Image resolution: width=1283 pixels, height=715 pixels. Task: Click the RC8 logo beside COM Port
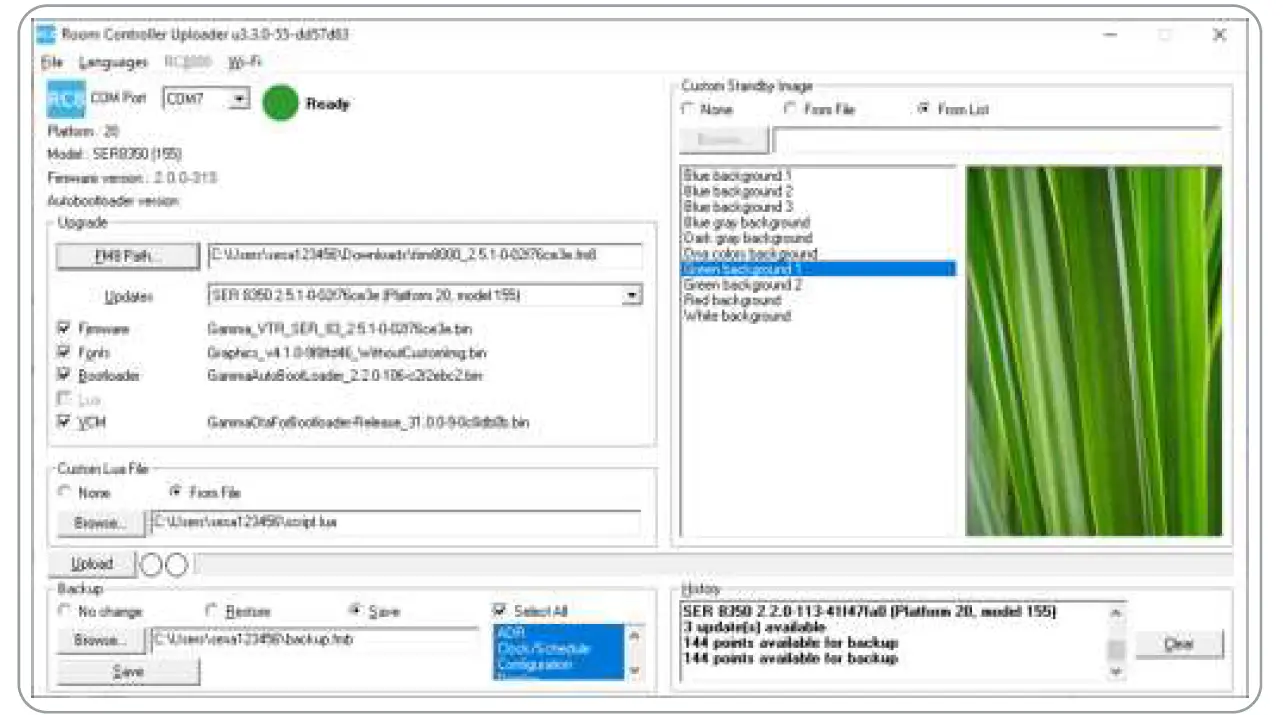pyautogui.click(x=67, y=100)
